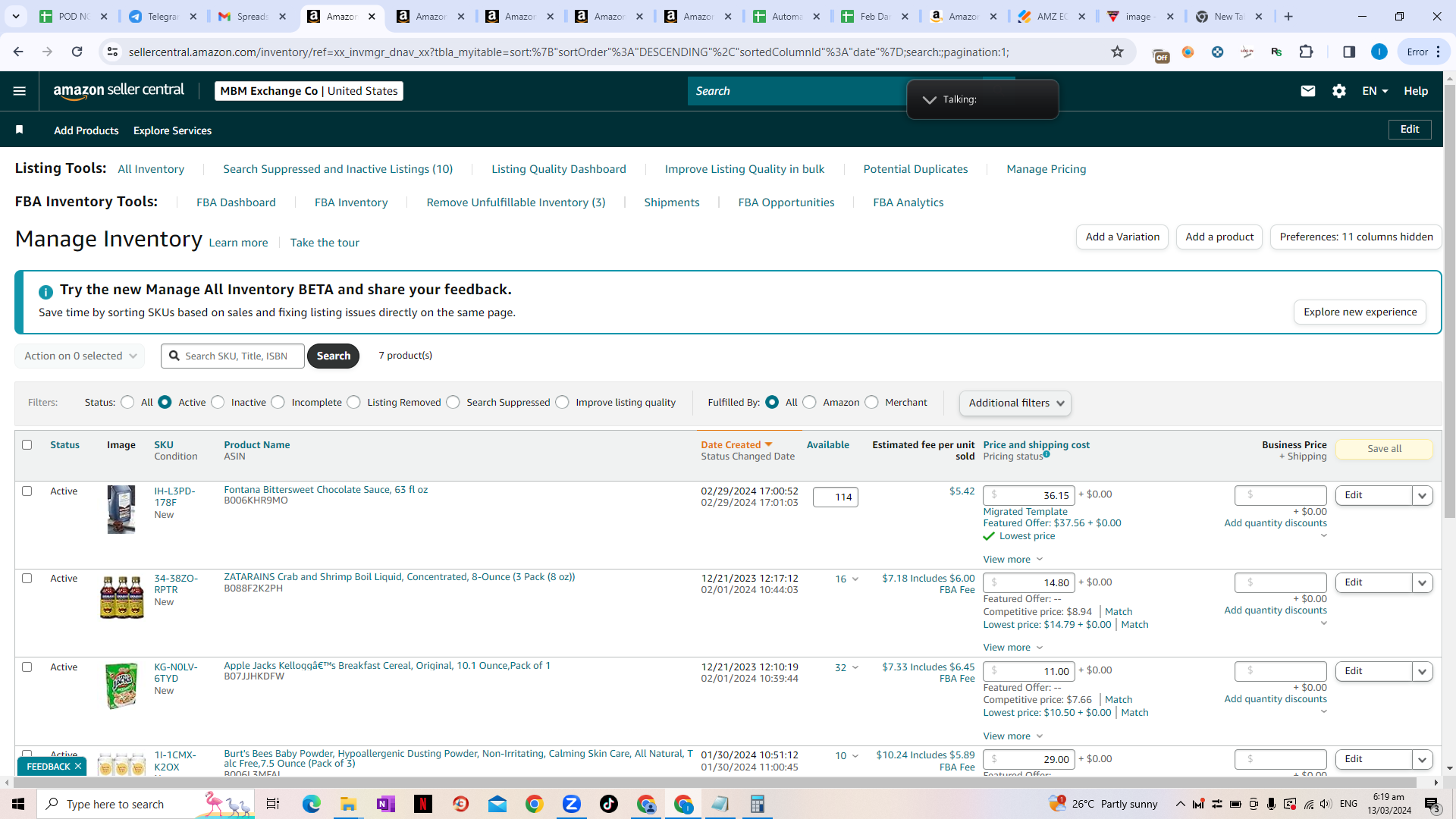The width and height of the screenshot is (1456, 819).
Task: Open File Explorer from the taskbar
Action: [348, 804]
